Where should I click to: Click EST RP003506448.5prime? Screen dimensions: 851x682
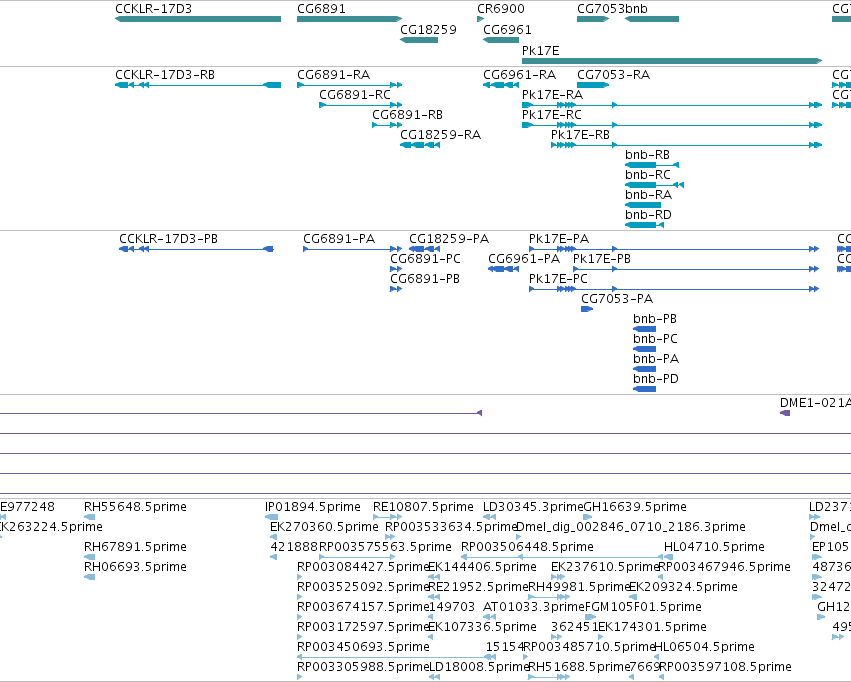527,547
